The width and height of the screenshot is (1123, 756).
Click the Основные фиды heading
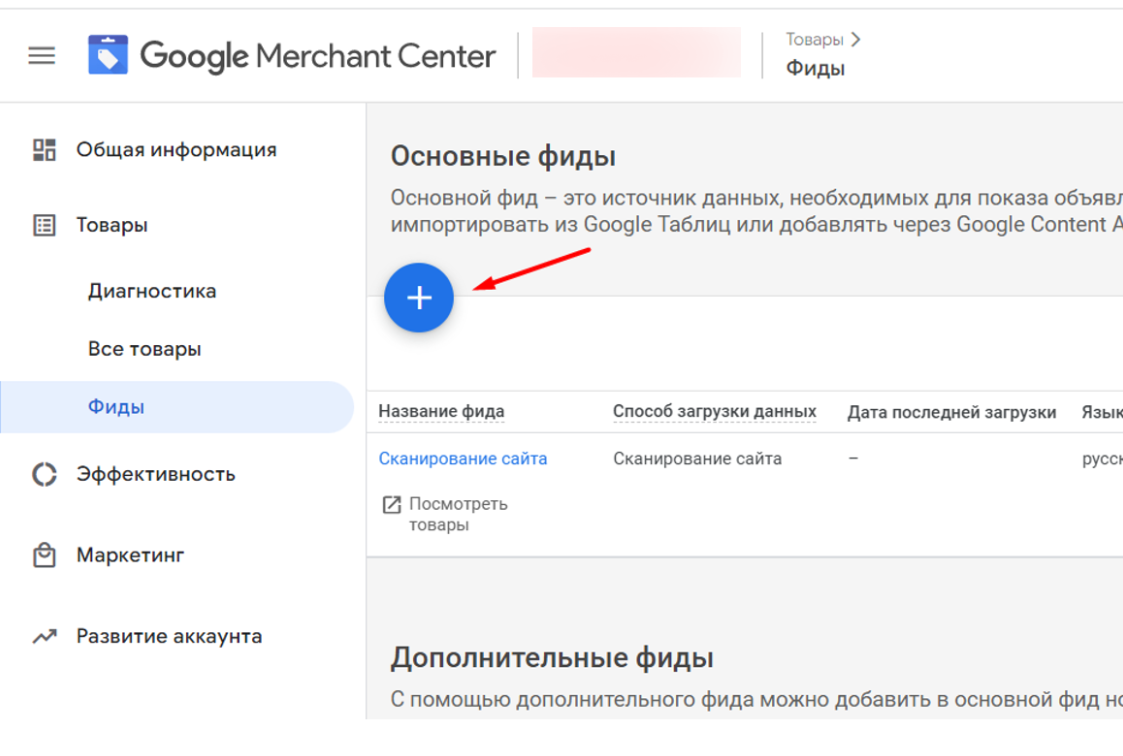pos(503,156)
